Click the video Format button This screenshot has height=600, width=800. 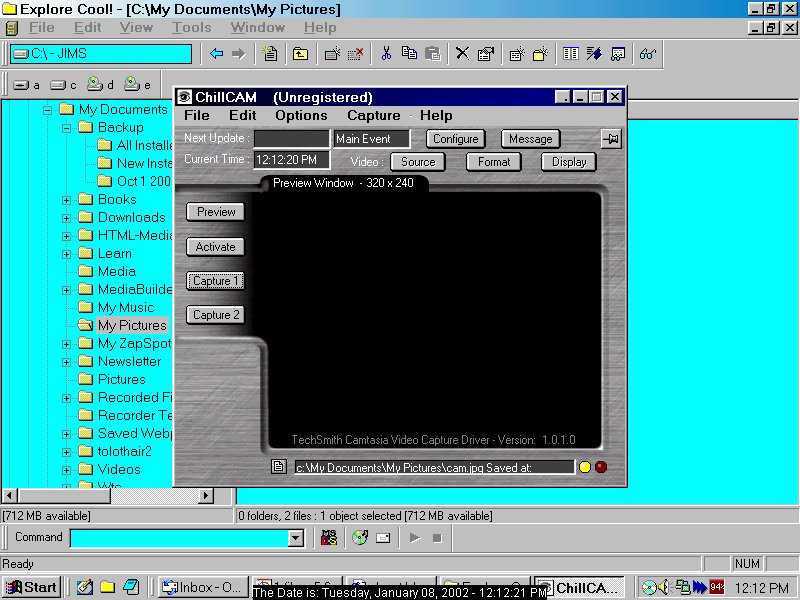(493, 162)
